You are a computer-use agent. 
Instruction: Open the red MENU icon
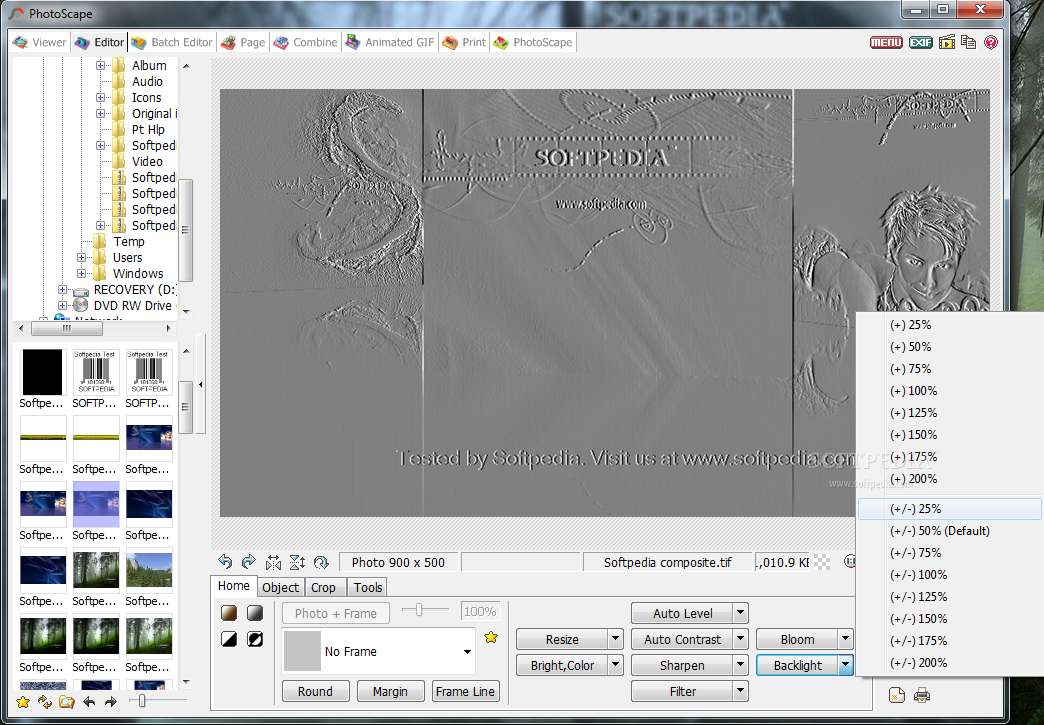click(x=886, y=42)
